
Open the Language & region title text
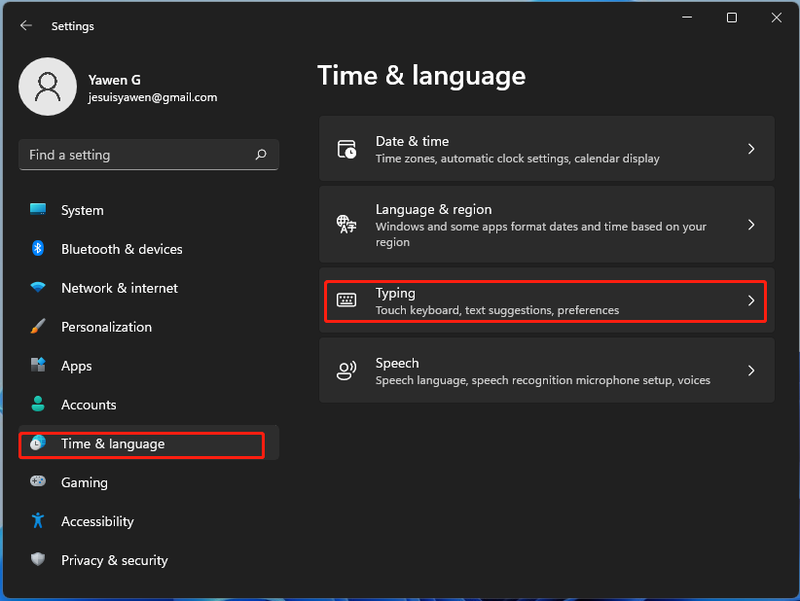tap(434, 209)
